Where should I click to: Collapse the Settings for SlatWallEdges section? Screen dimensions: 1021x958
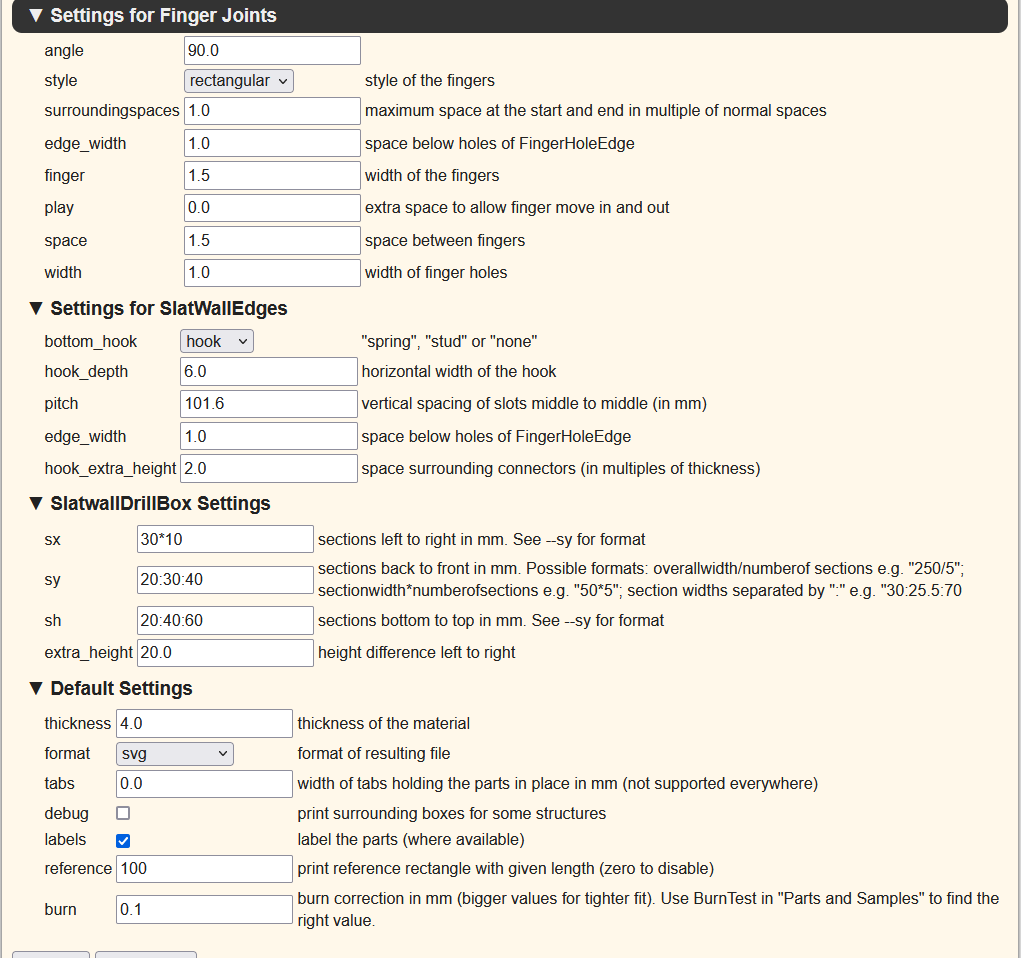(159, 308)
